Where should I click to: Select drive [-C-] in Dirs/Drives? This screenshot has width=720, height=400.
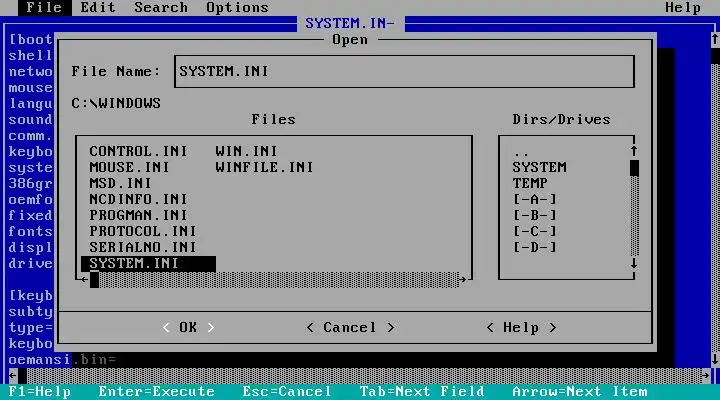coord(534,231)
